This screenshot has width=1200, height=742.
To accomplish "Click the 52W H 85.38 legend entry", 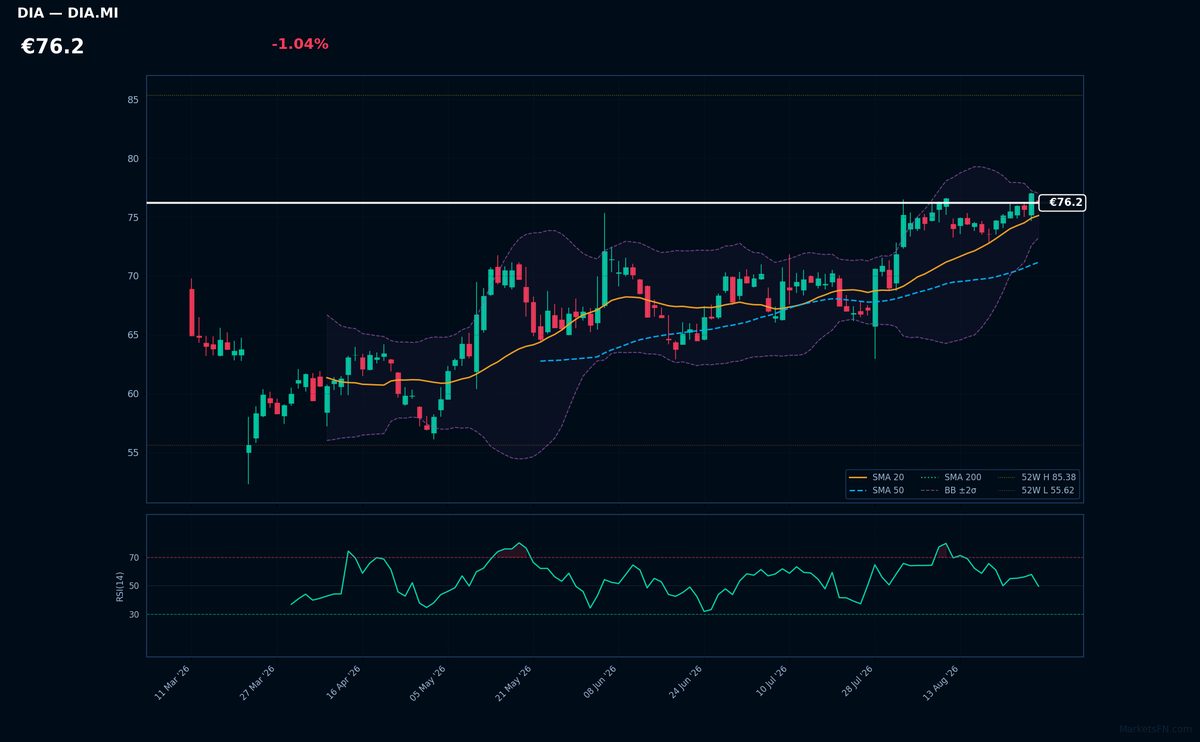I will point(1037,478).
